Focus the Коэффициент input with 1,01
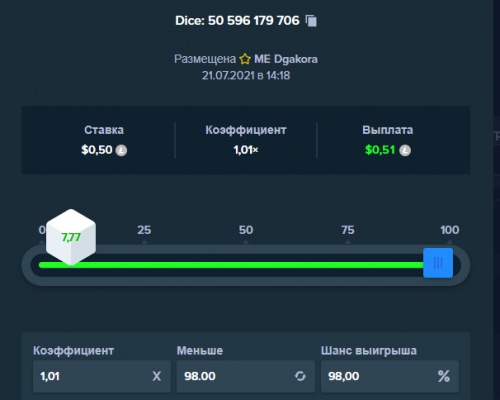The width and height of the screenshot is (500, 400). tap(102, 376)
